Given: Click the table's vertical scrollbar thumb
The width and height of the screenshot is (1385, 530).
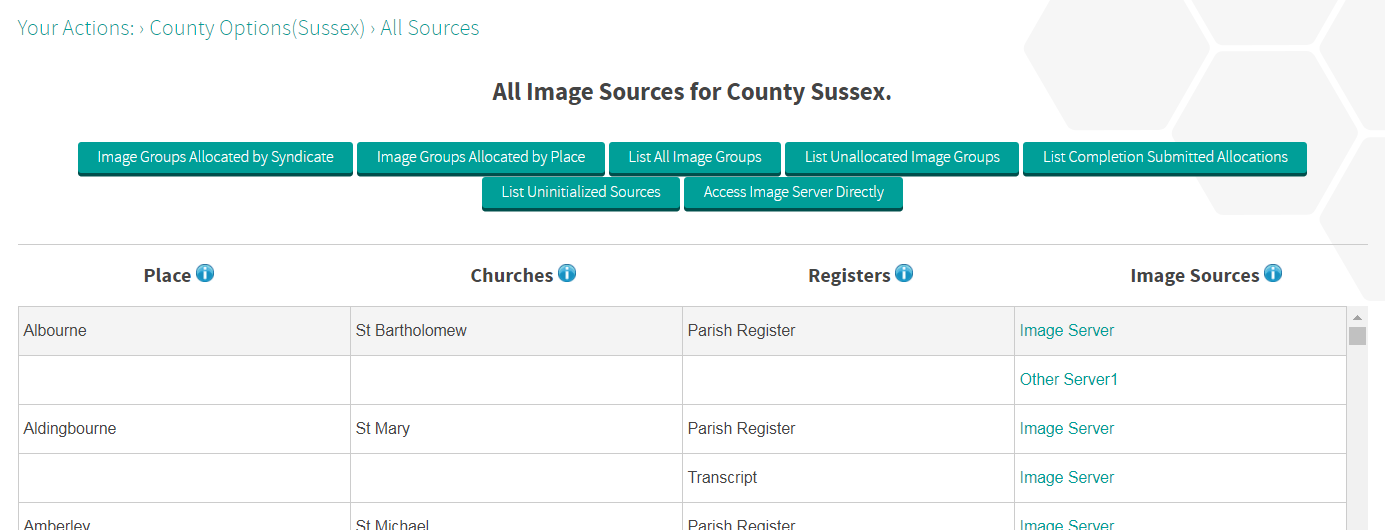Looking at the screenshot, I should pos(1357,336).
